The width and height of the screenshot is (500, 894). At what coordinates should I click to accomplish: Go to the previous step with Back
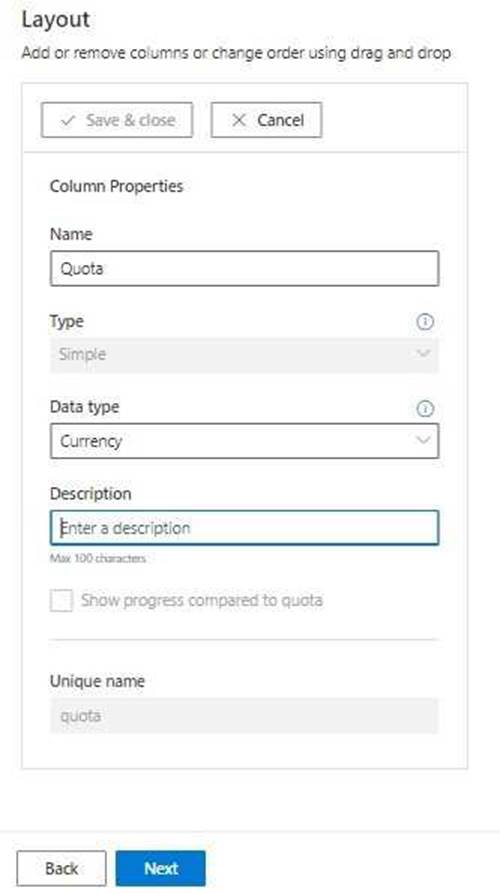[62, 868]
